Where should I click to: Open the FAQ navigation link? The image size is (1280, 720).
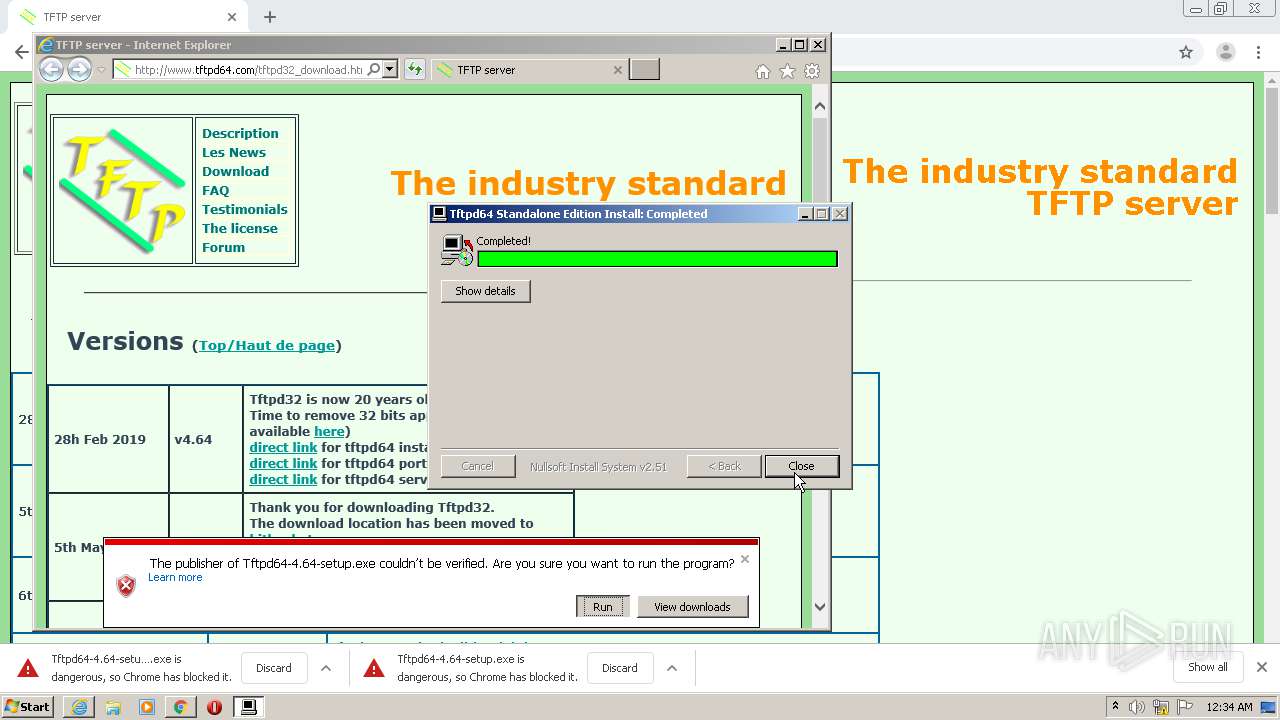point(216,190)
